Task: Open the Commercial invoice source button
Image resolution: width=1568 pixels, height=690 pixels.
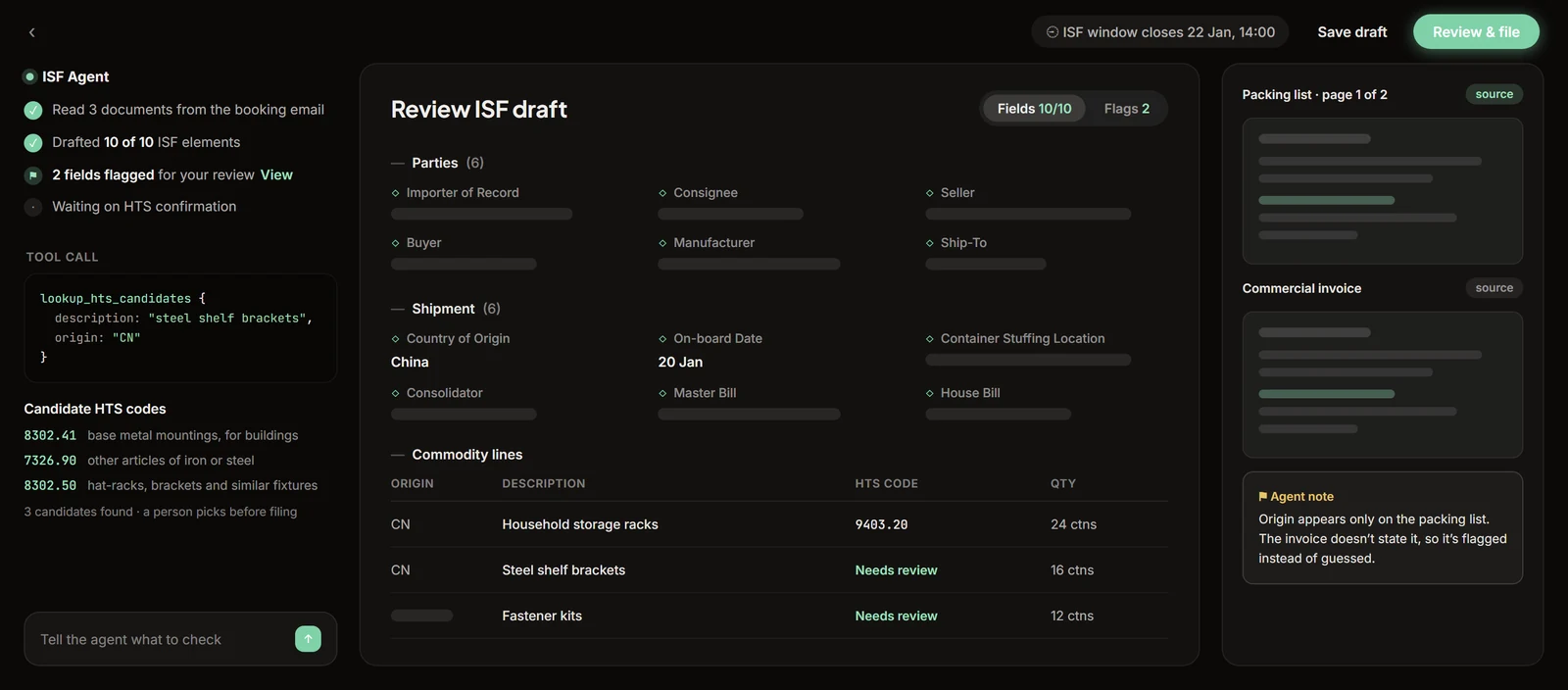Action: pyautogui.click(x=1494, y=288)
